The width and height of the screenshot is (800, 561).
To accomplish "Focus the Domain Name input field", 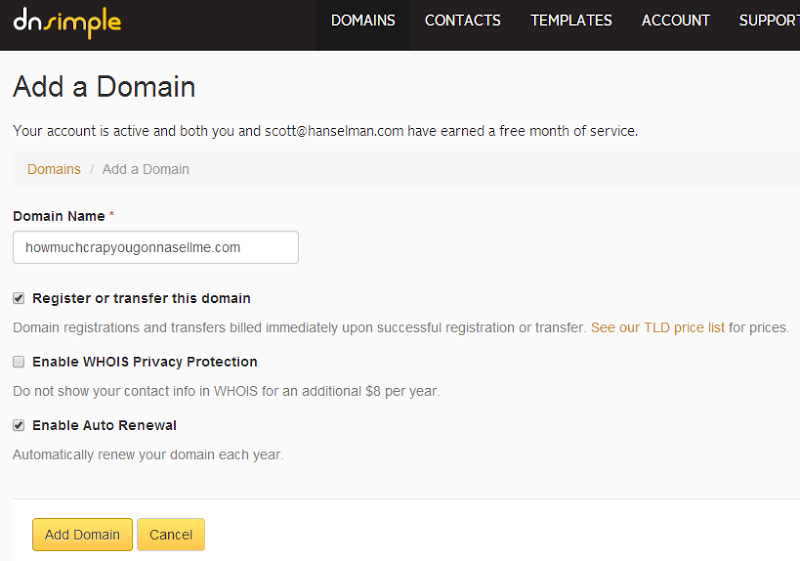I will 156,247.
